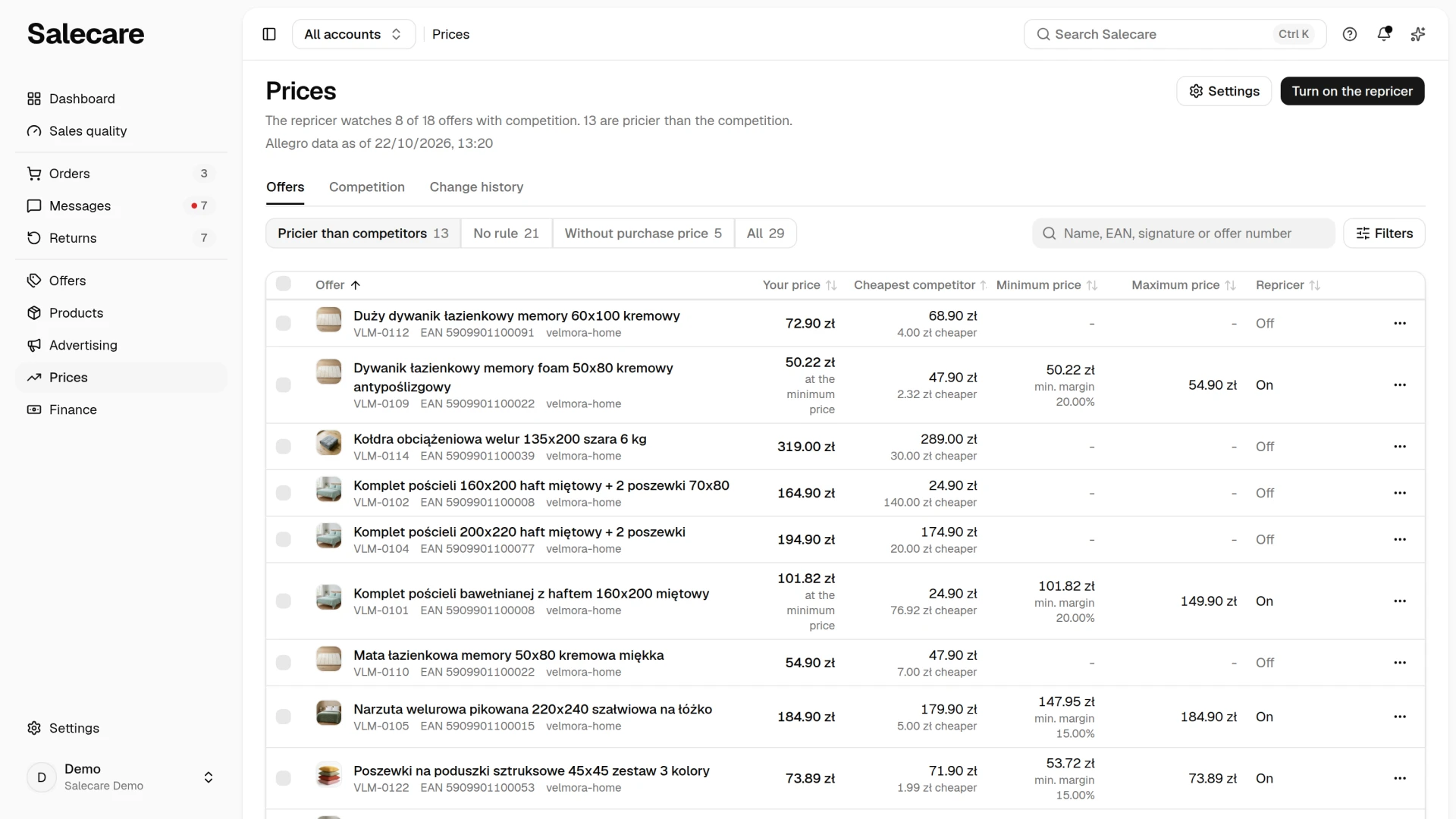
Task: Expand the All accounts selector
Action: (353, 34)
